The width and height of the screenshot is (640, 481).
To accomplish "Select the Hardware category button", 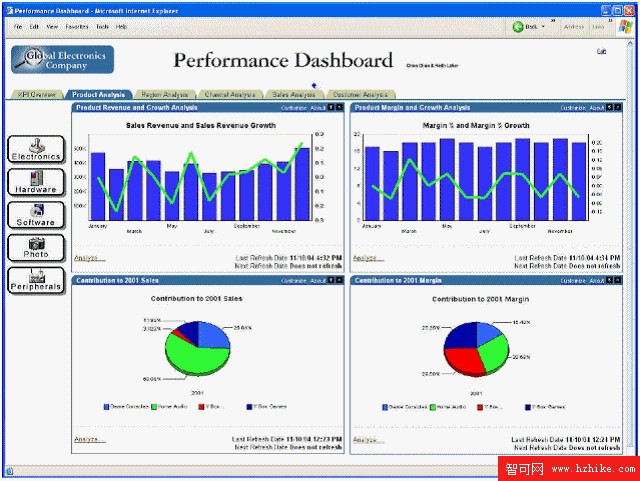I will click(36, 182).
